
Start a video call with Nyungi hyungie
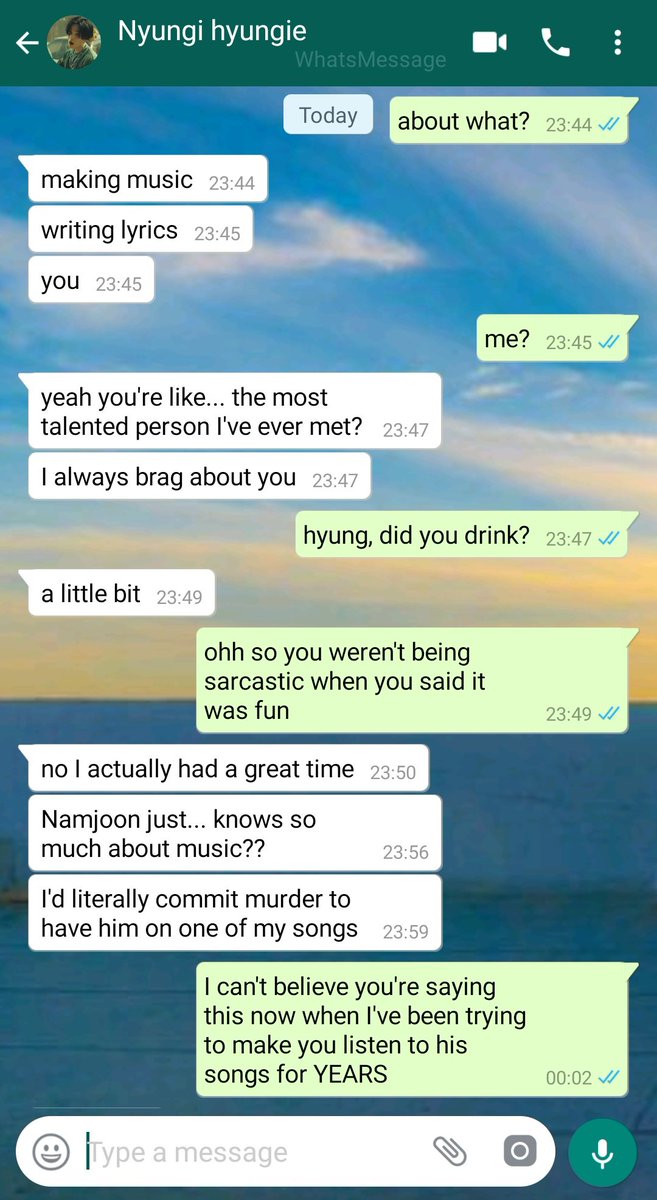coord(489,42)
